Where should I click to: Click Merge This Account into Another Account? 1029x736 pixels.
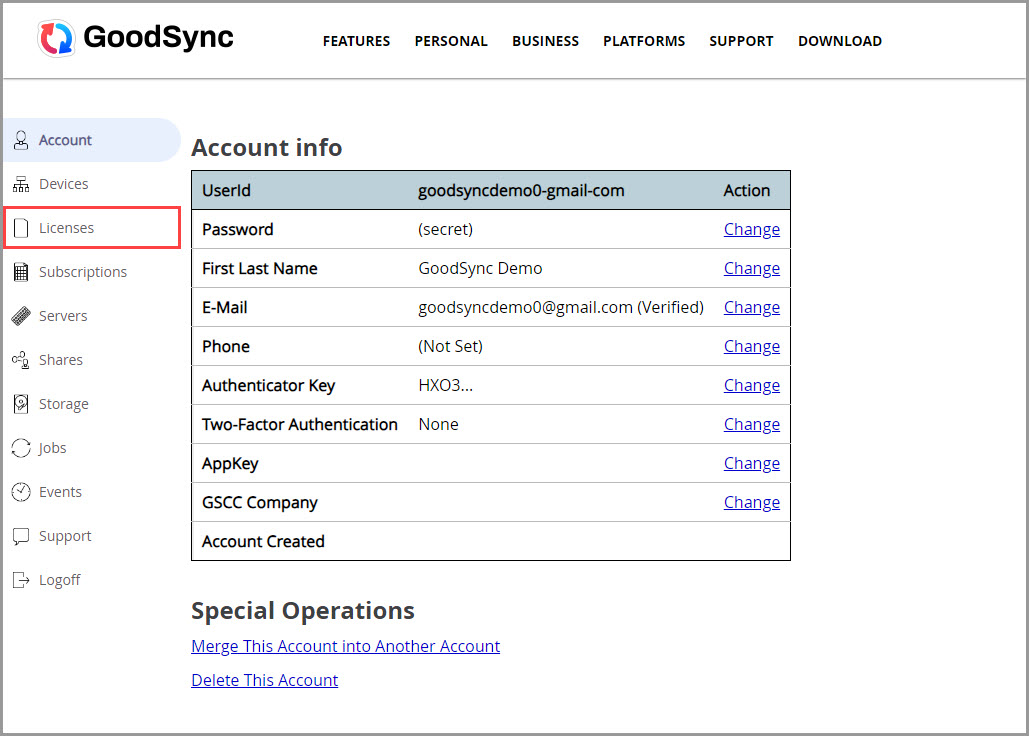click(345, 646)
